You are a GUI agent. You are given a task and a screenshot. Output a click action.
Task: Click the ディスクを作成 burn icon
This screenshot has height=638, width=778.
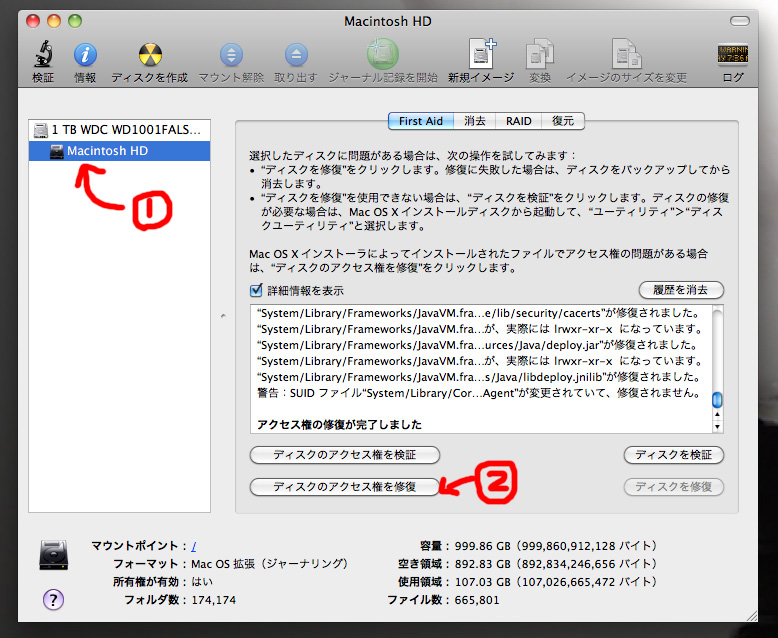point(150,55)
